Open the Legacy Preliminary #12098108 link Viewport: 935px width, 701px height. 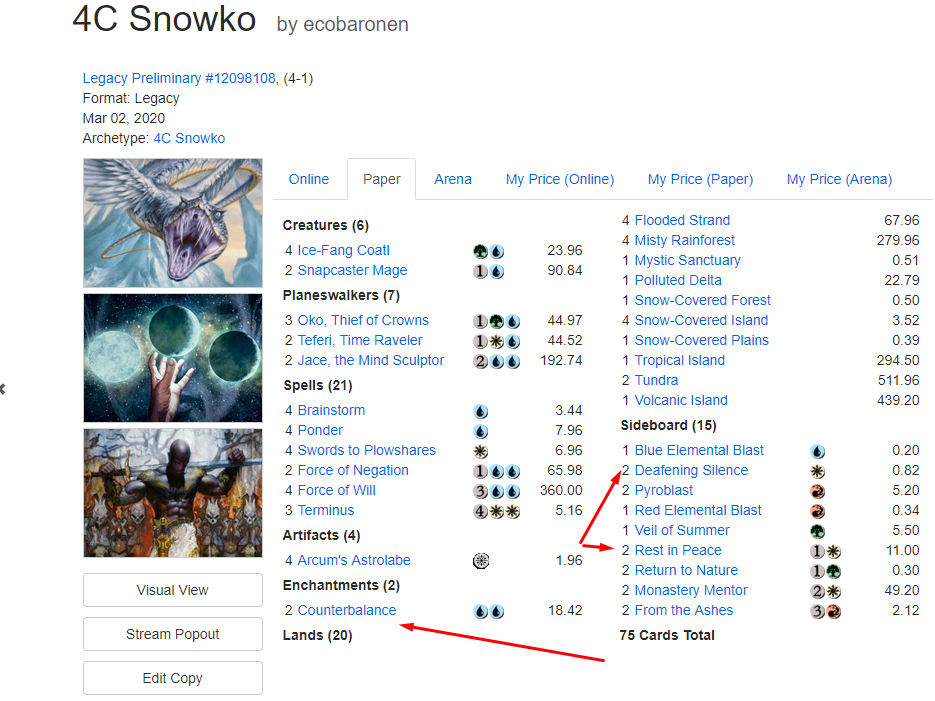coord(179,78)
